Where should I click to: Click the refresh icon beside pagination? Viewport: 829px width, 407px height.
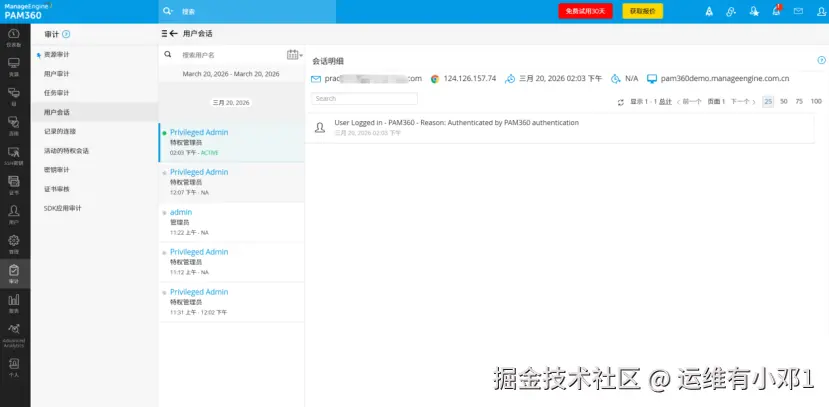(x=621, y=102)
